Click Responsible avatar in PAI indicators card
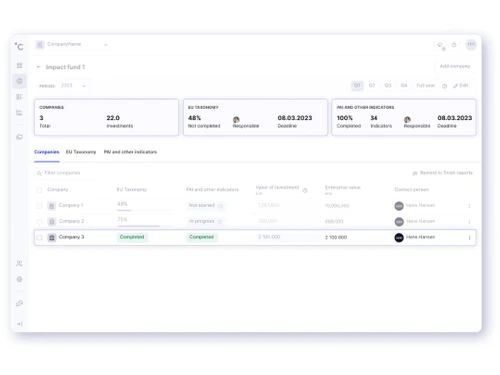 point(407,119)
